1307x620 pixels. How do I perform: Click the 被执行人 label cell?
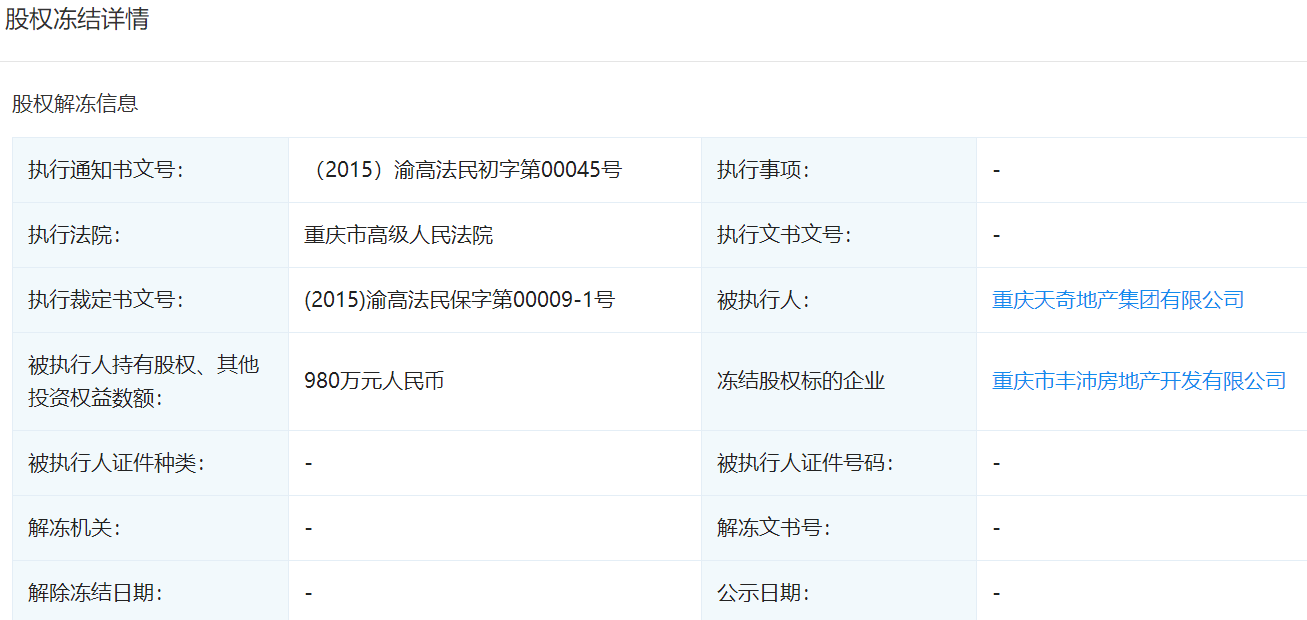click(x=839, y=300)
